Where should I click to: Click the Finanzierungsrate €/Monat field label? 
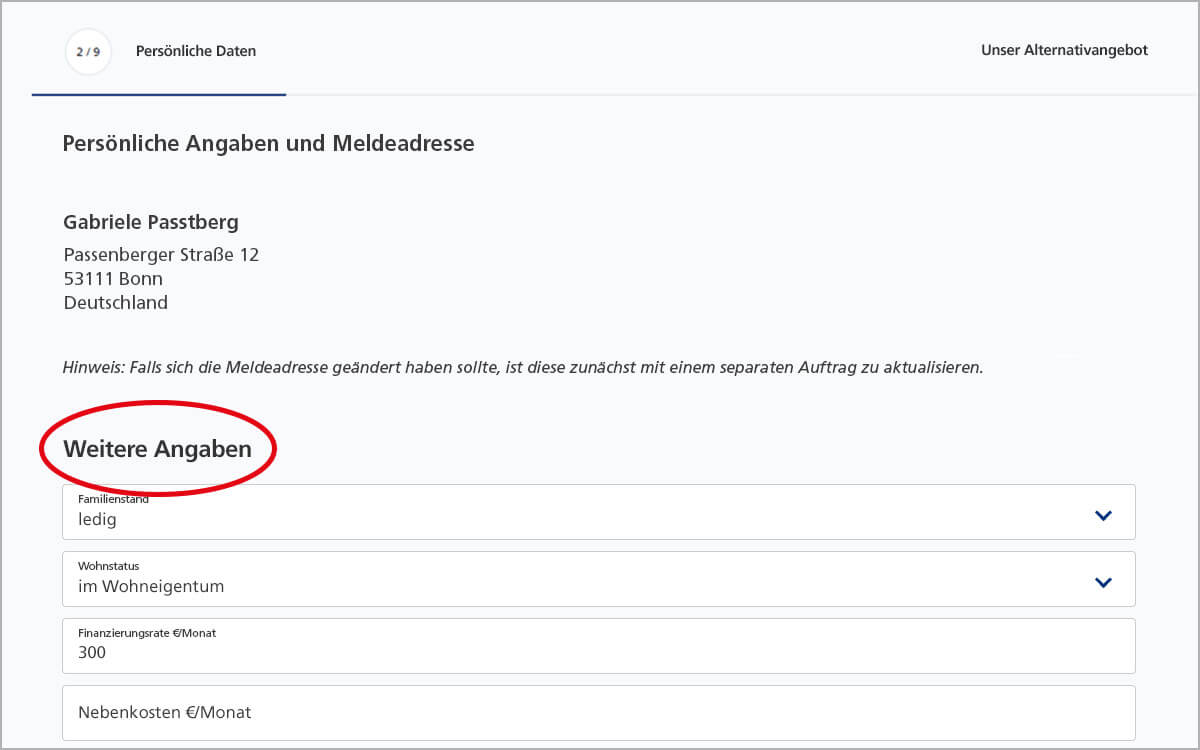[x=147, y=633]
